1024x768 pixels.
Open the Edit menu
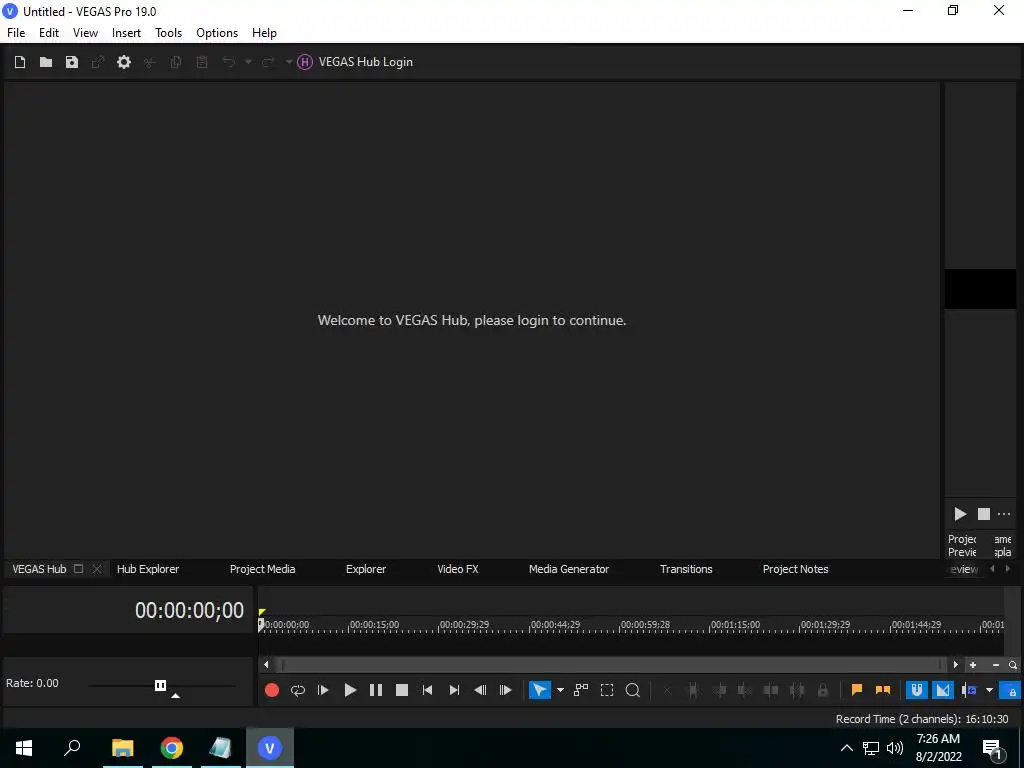(49, 33)
